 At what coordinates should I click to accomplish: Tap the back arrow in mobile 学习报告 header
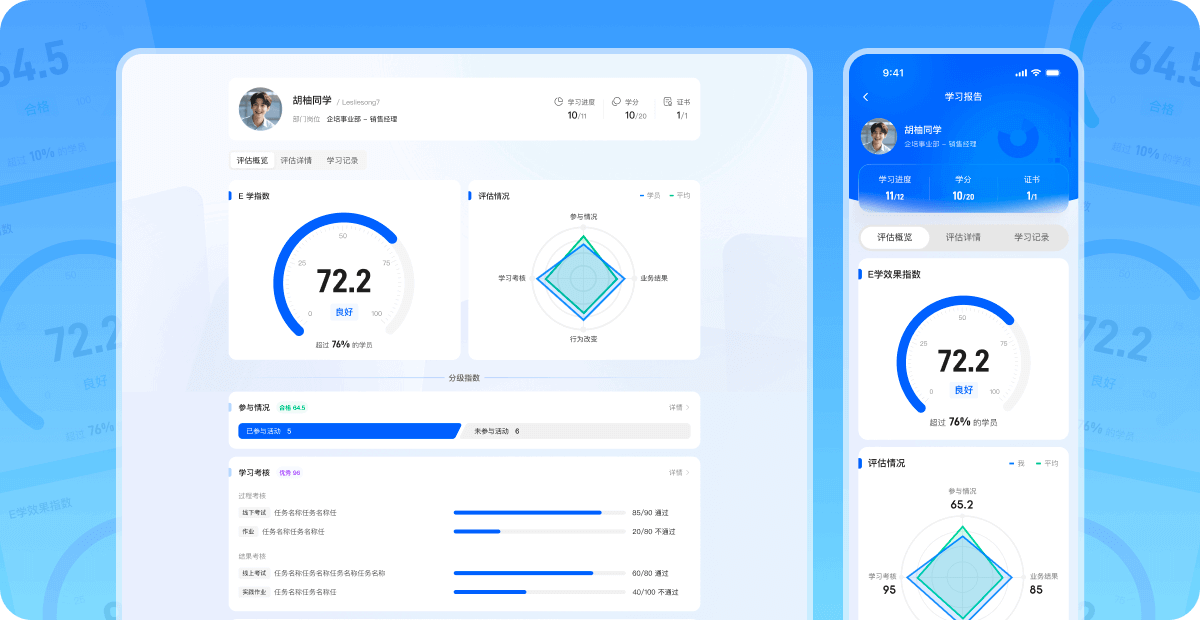click(866, 97)
